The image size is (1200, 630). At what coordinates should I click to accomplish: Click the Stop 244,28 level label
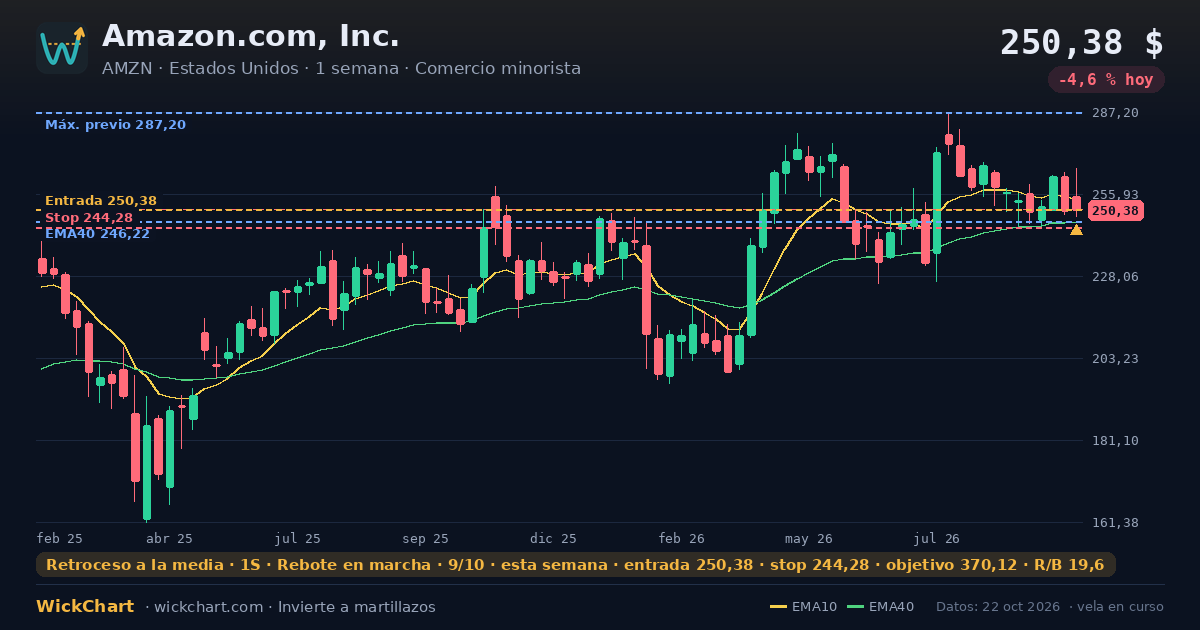click(x=89, y=218)
